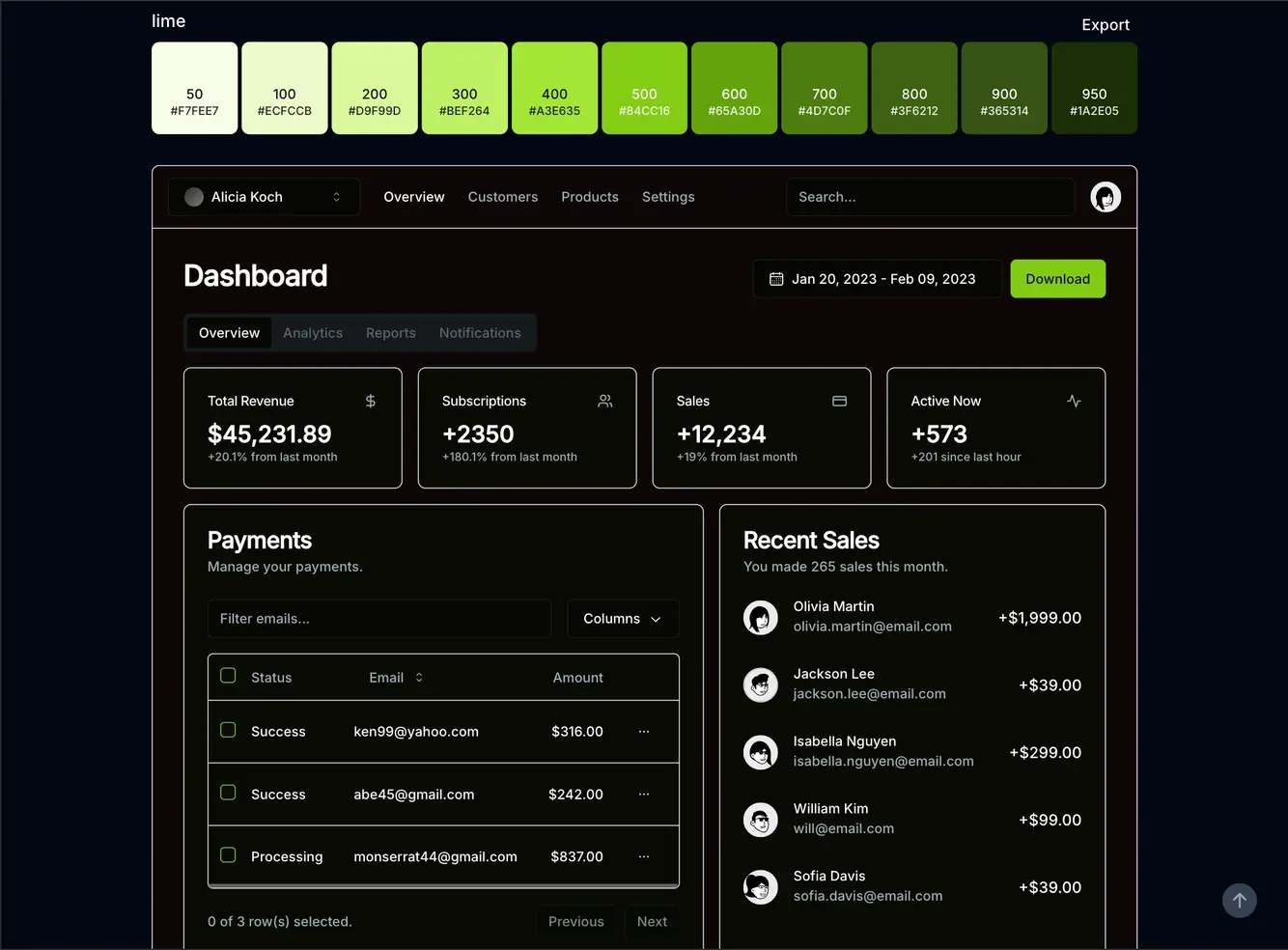Switch to the Analytics tab
Image resolution: width=1288 pixels, height=950 pixels.
[313, 333]
